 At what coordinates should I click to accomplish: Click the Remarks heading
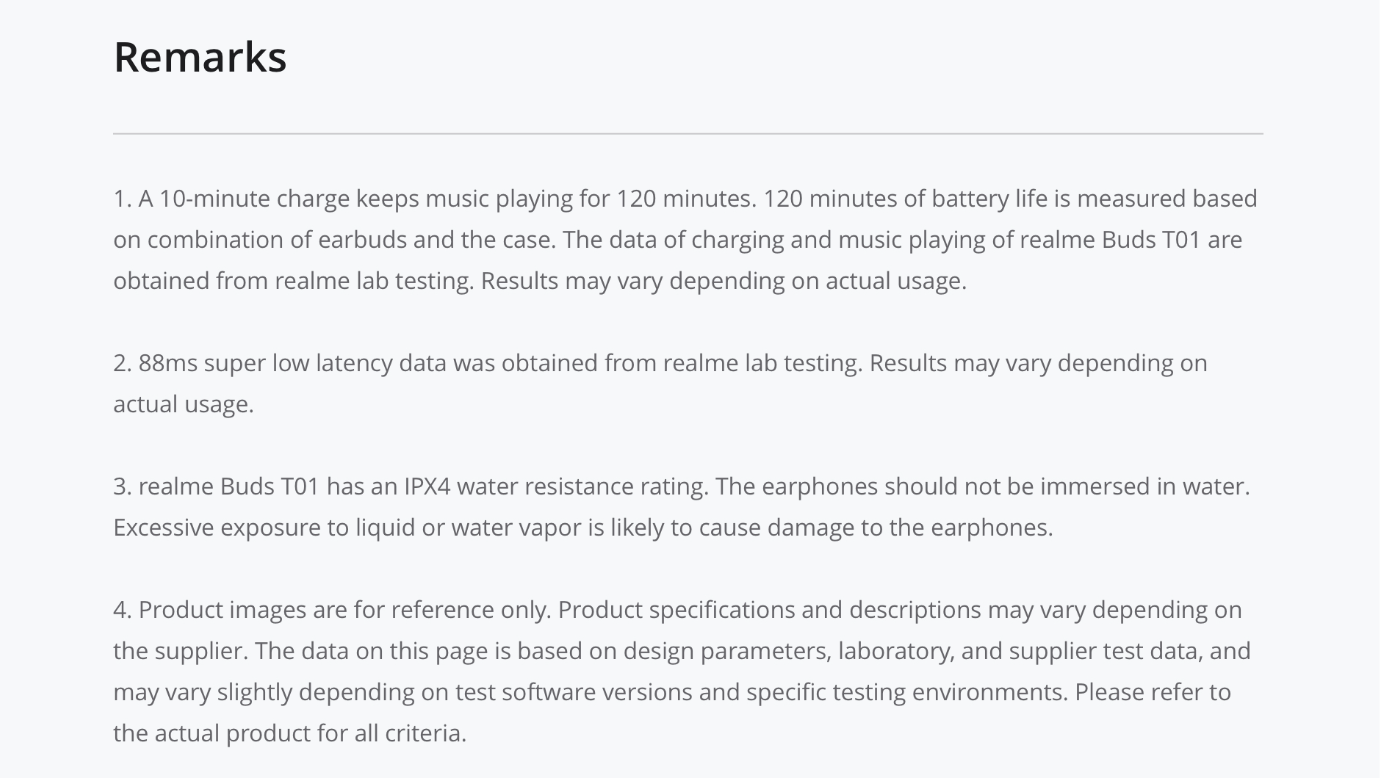coord(200,57)
